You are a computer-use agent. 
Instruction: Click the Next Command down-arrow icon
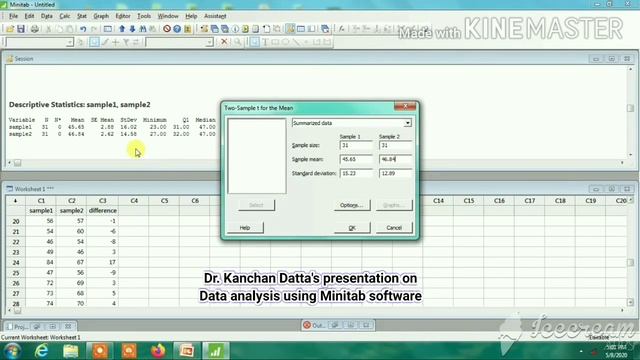(x=132, y=29)
